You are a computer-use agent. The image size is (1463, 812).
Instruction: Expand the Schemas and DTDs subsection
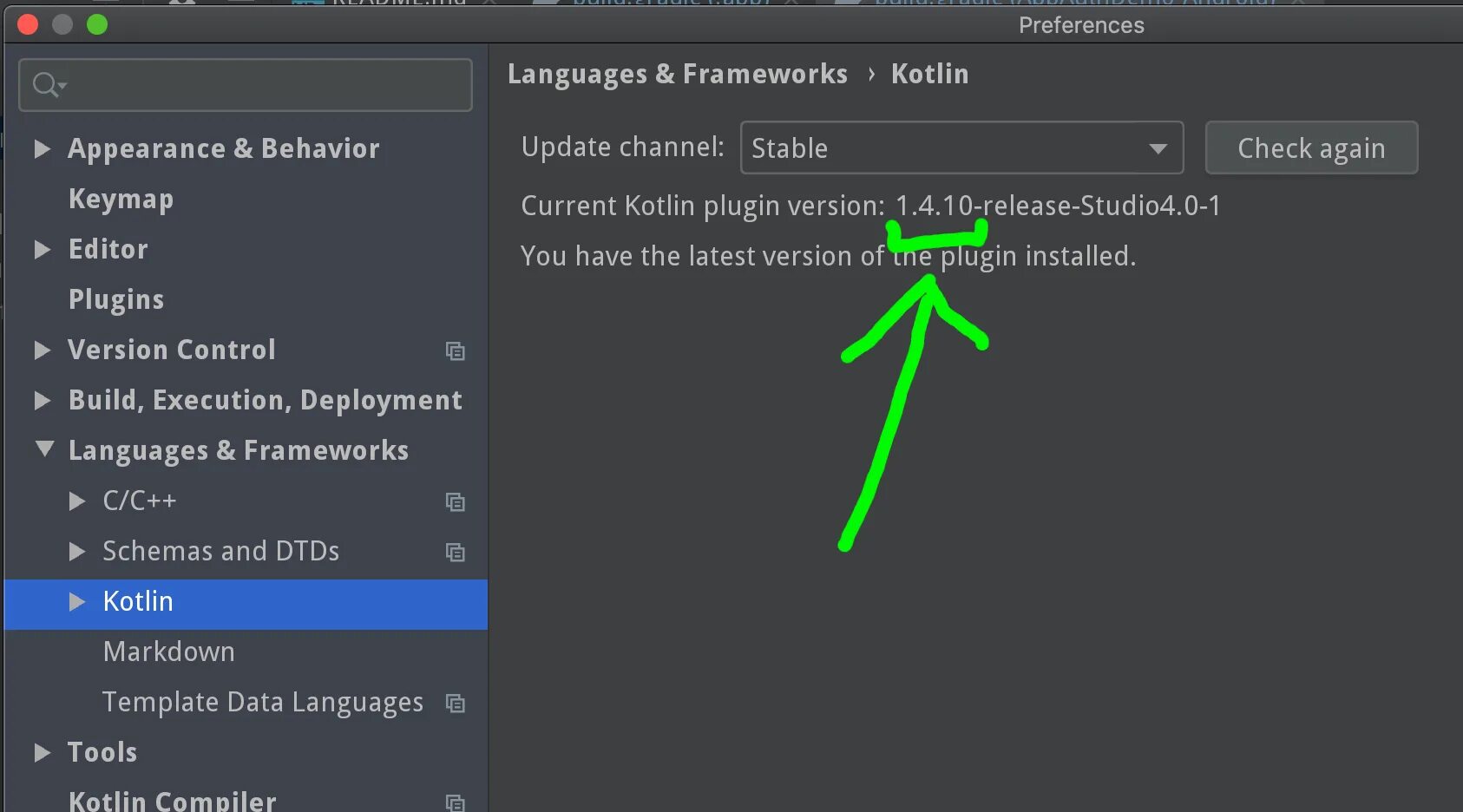[76, 551]
